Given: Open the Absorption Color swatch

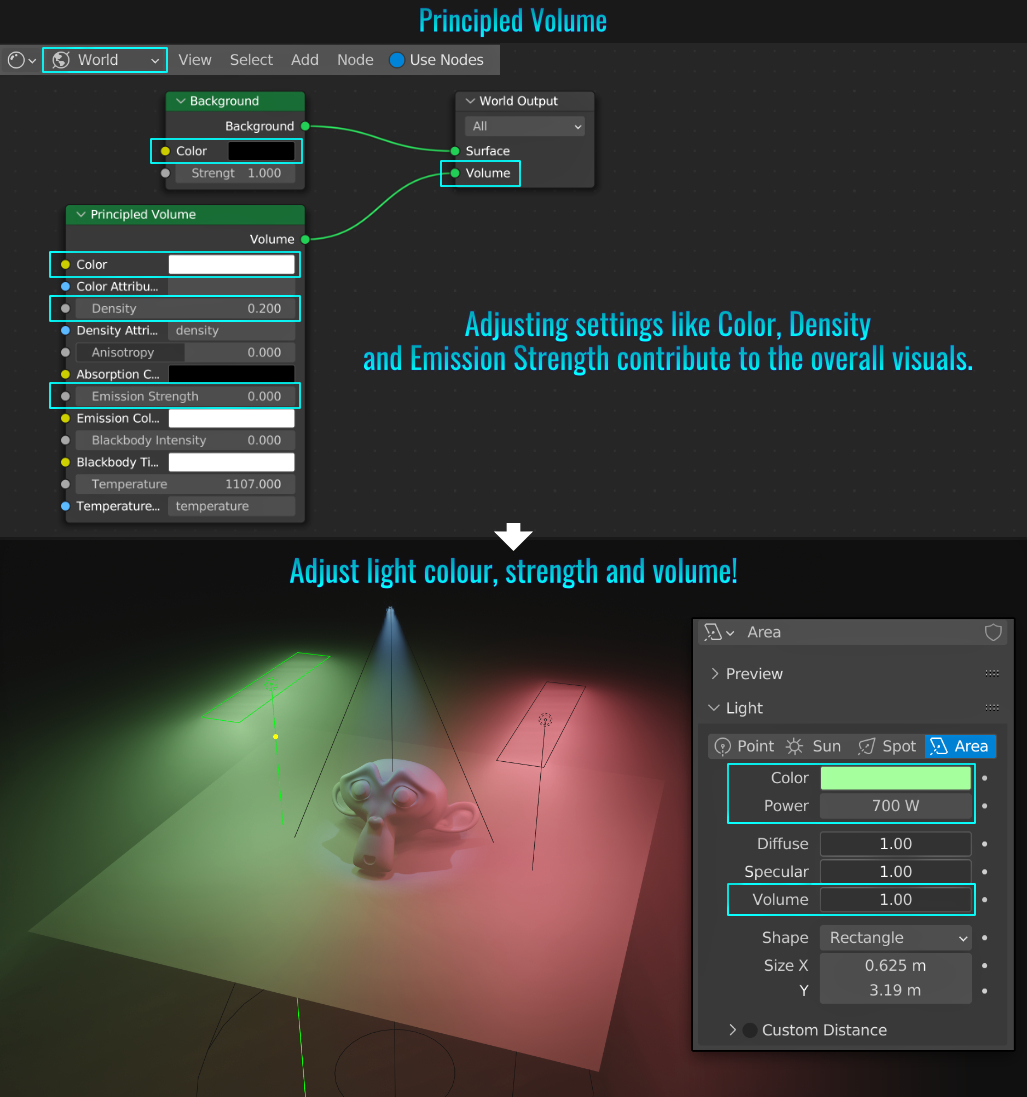Looking at the screenshot, I should 232,374.
